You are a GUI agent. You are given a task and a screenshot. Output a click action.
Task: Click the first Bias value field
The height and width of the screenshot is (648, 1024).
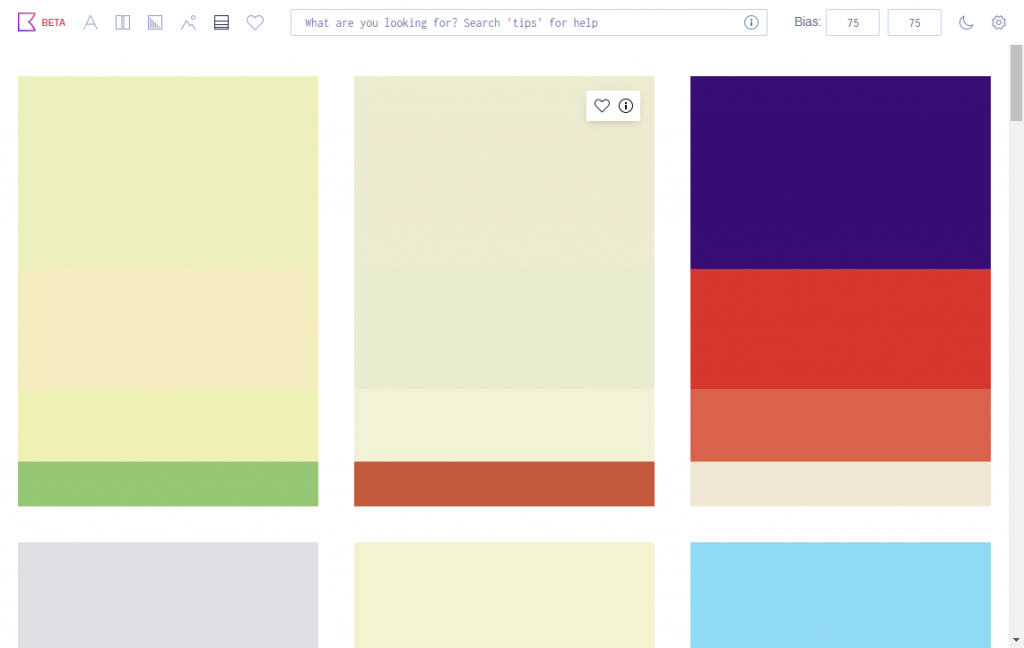click(852, 22)
